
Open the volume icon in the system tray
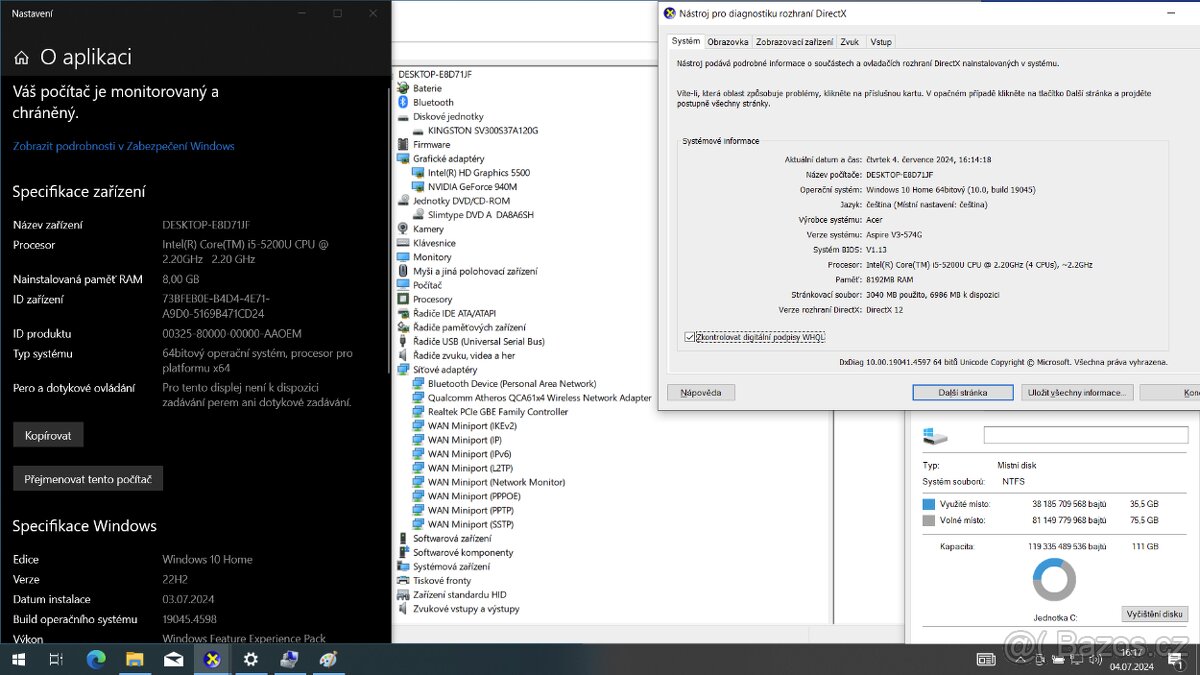pyautogui.click(x=1095, y=660)
